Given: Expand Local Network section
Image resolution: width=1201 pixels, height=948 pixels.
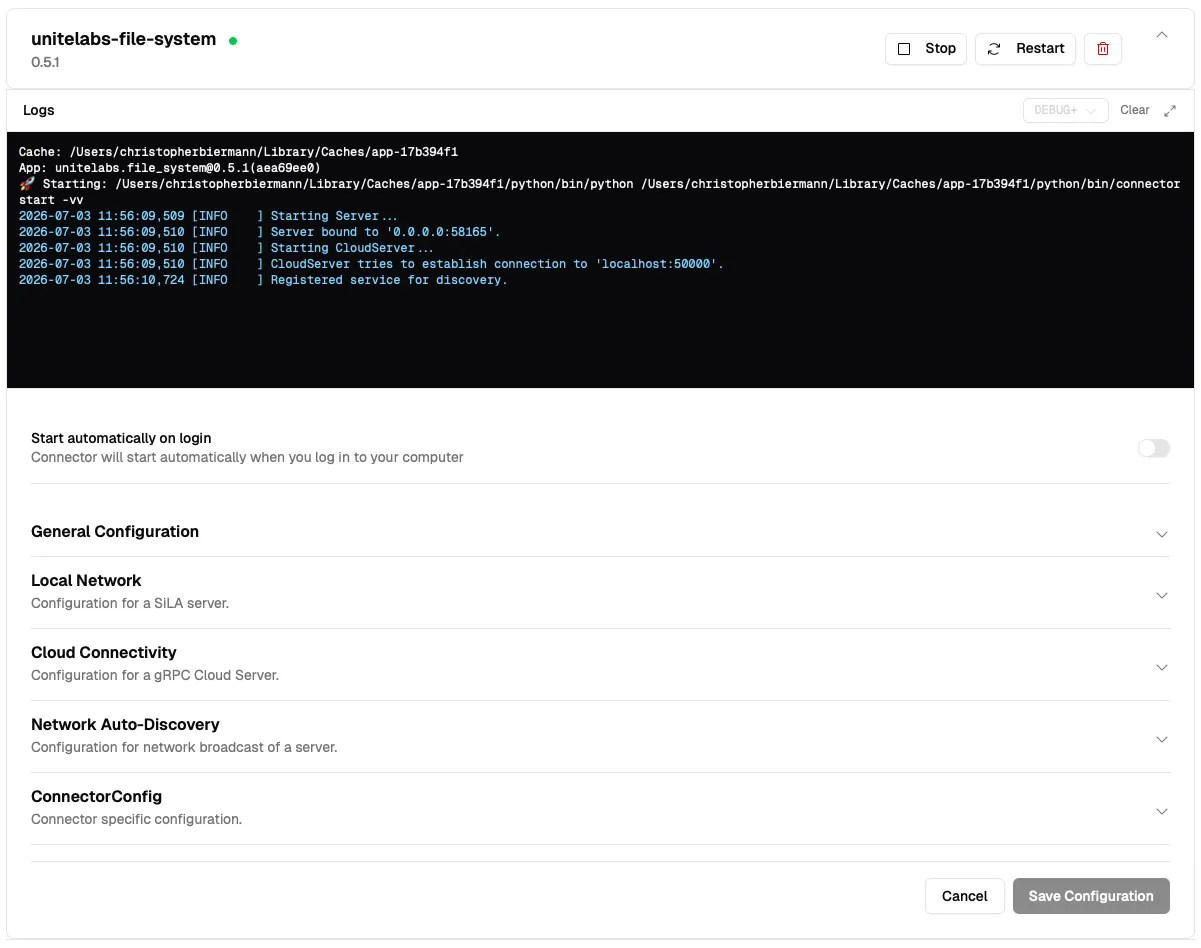Looking at the screenshot, I should coord(600,592).
